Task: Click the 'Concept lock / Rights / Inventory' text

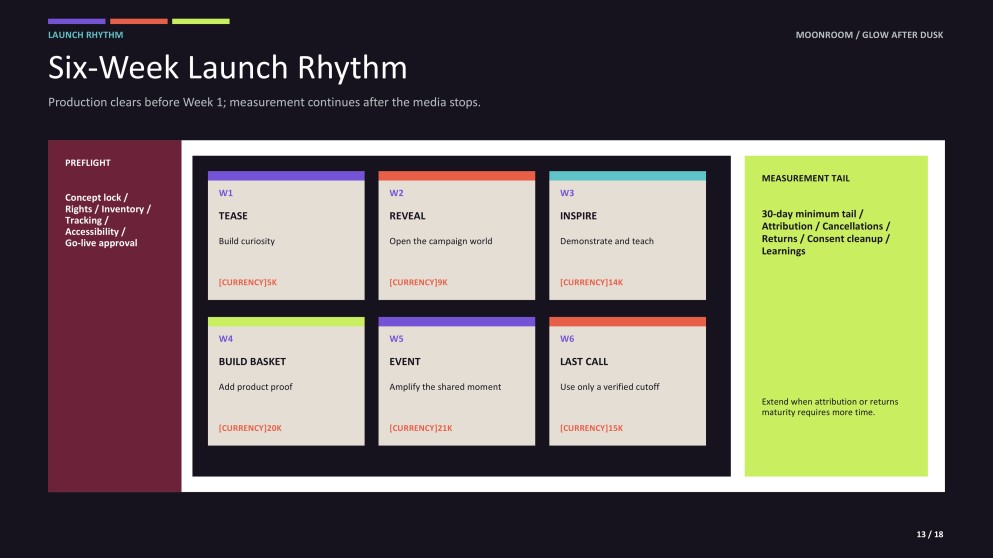Action: point(108,220)
